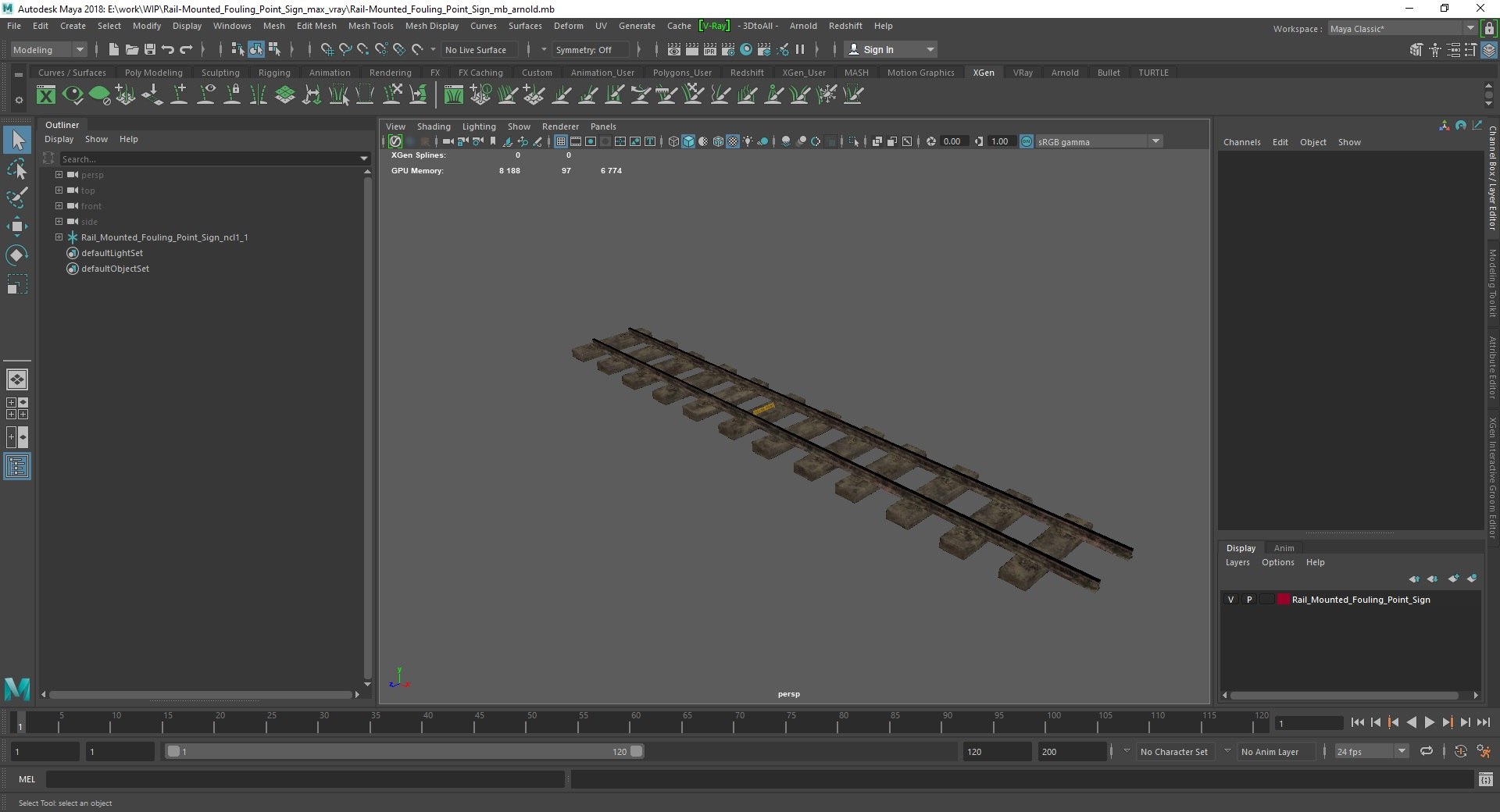Click the MEL command input line
Screen dimensions: 1500x812
pos(305,779)
